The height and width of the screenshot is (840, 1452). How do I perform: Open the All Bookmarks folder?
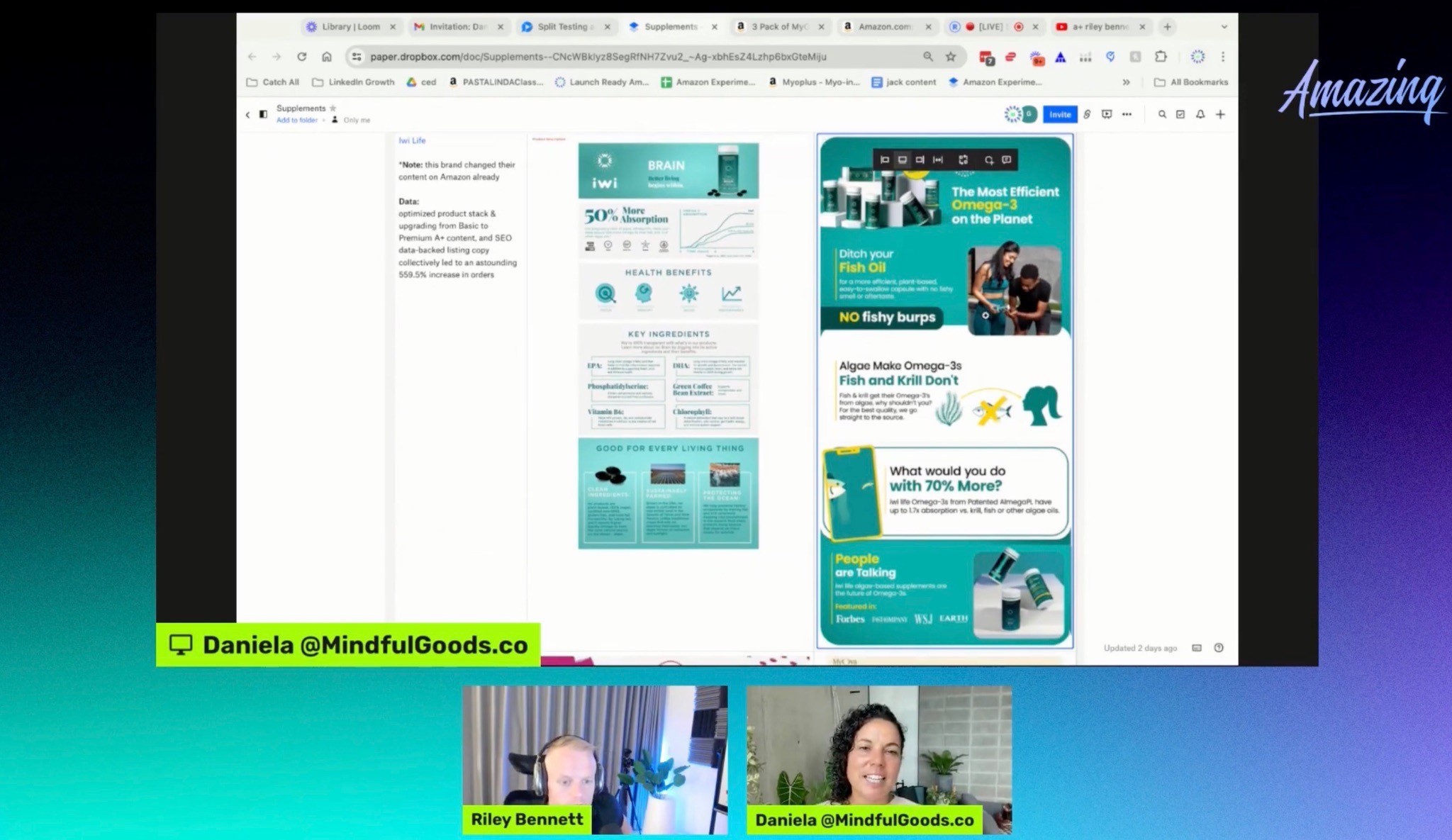click(x=1191, y=82)
